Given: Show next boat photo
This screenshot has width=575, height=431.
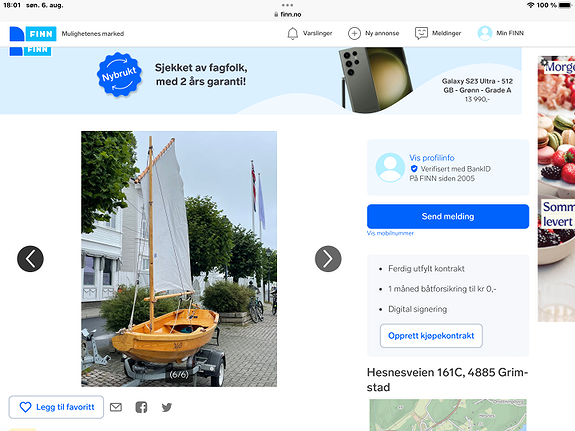Looking at the screenshot, I should pos(328,259).
